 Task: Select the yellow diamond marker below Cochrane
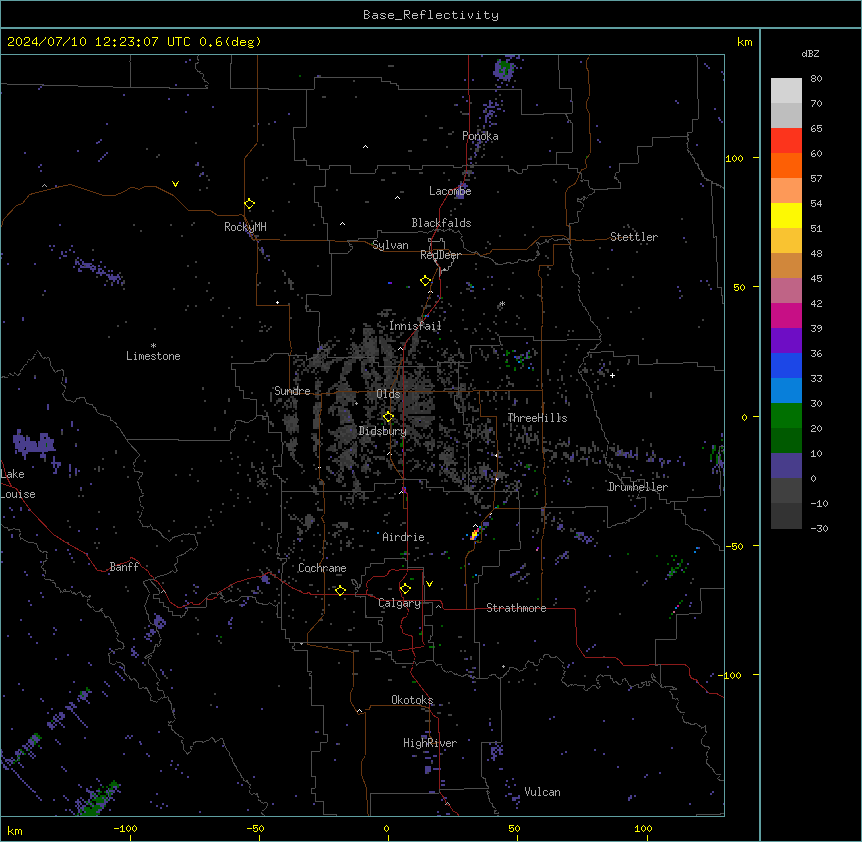[340, 590]
